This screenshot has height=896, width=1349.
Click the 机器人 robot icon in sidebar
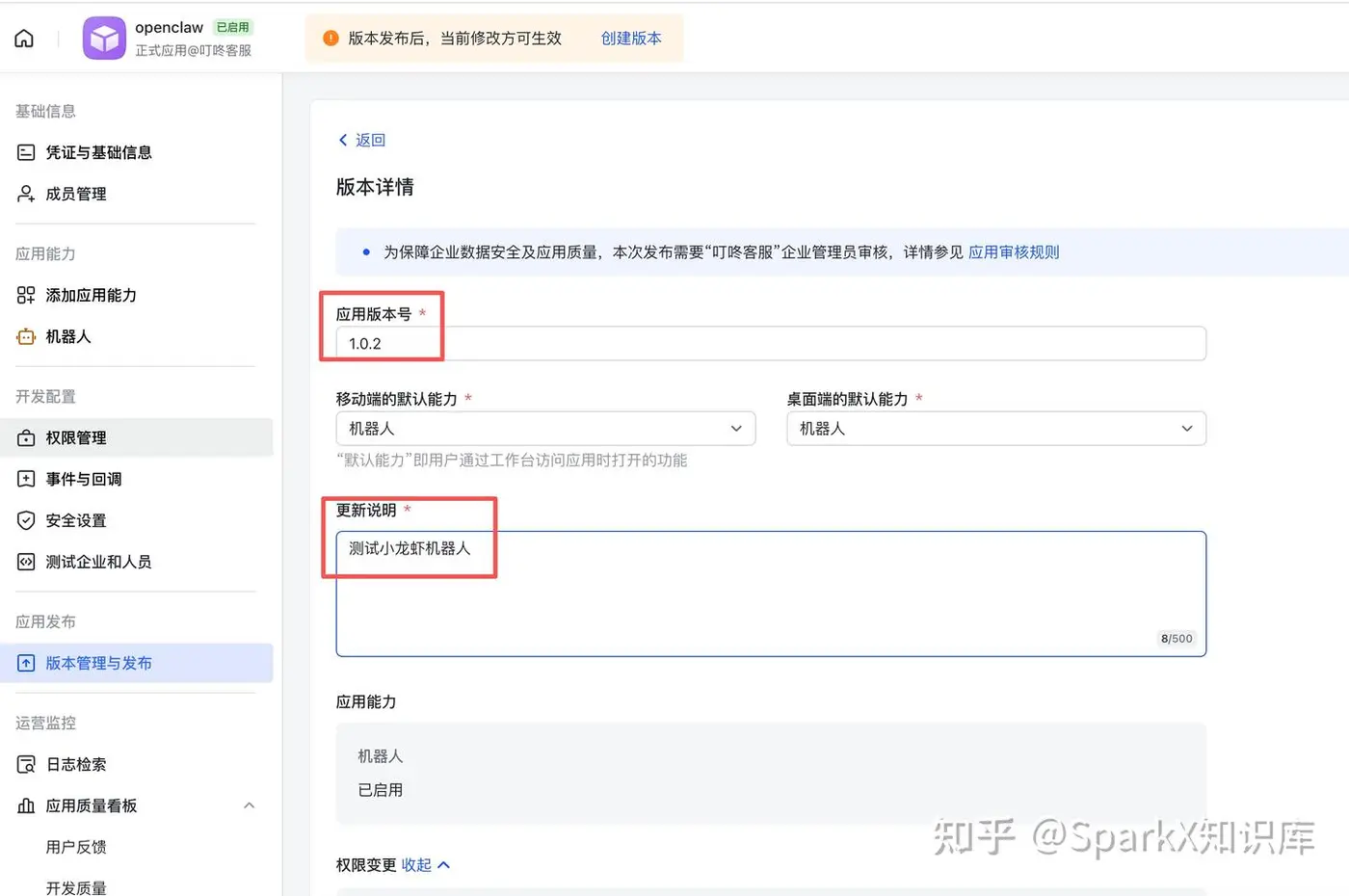pyautogui.click(x=26, y=336)
